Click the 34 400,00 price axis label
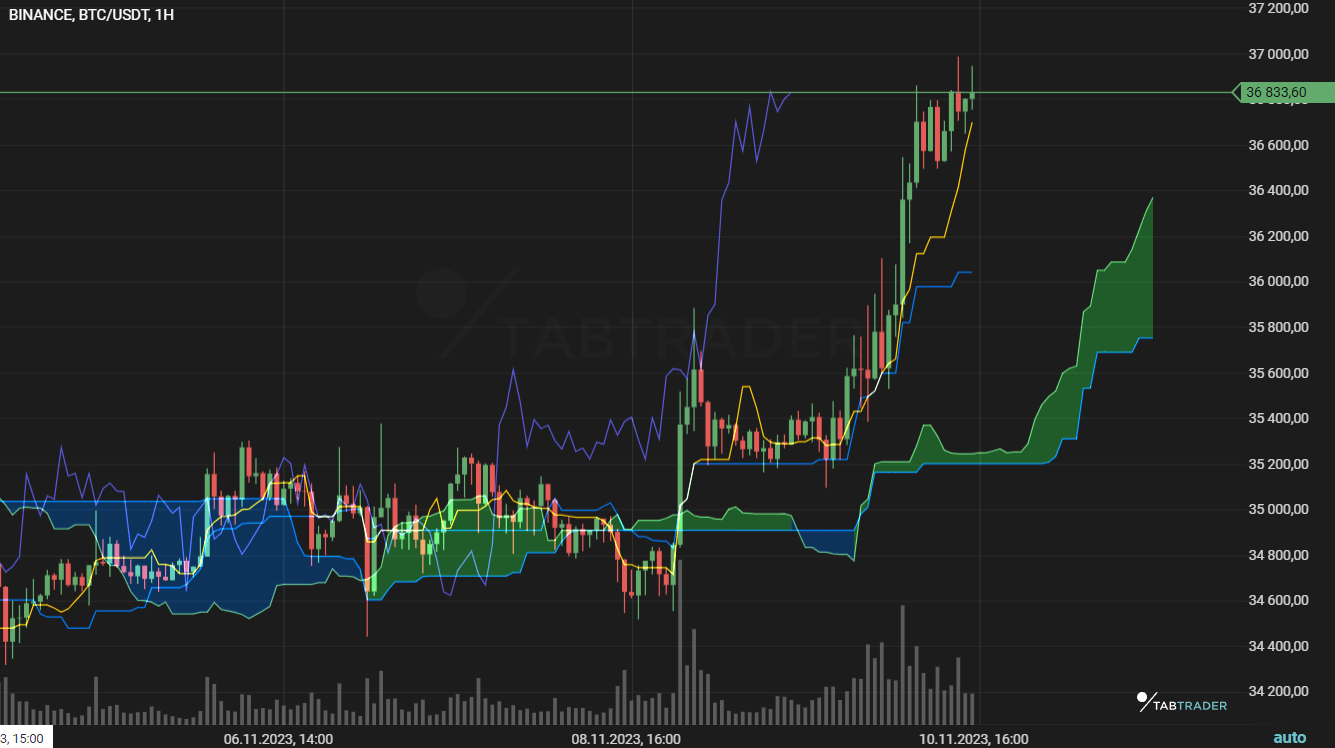The image size is (1335, 748). [1279, 646]
